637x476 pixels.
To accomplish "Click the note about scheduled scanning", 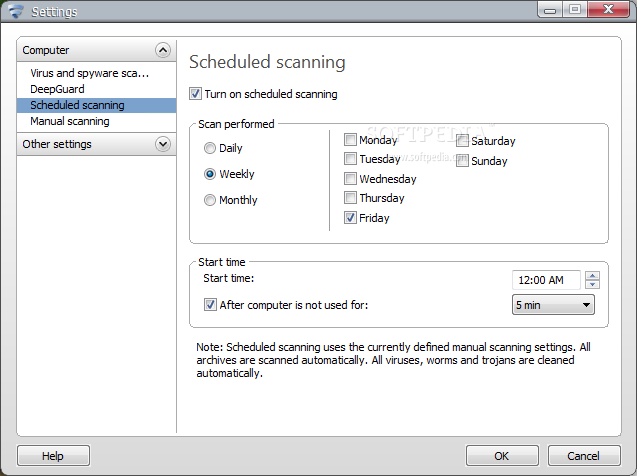I will tap(393, 360).
